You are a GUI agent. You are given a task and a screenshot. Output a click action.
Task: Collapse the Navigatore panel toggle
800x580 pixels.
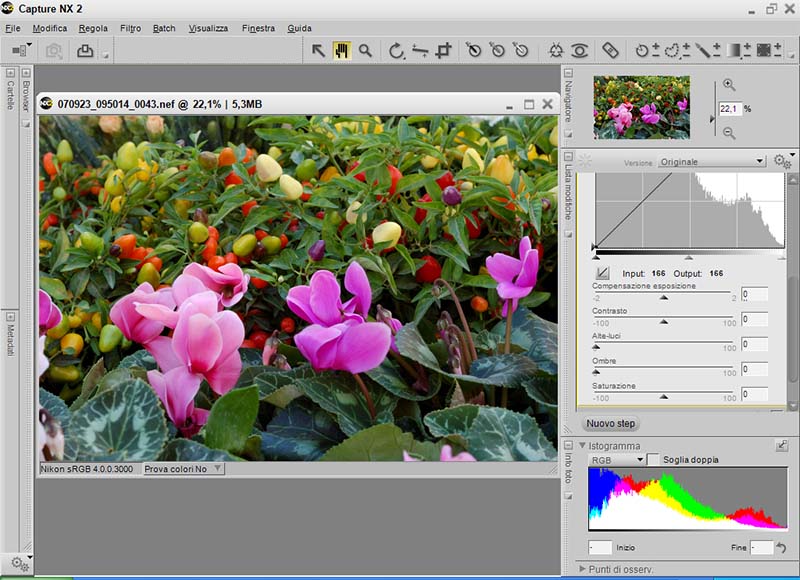(x=568, y=73)
